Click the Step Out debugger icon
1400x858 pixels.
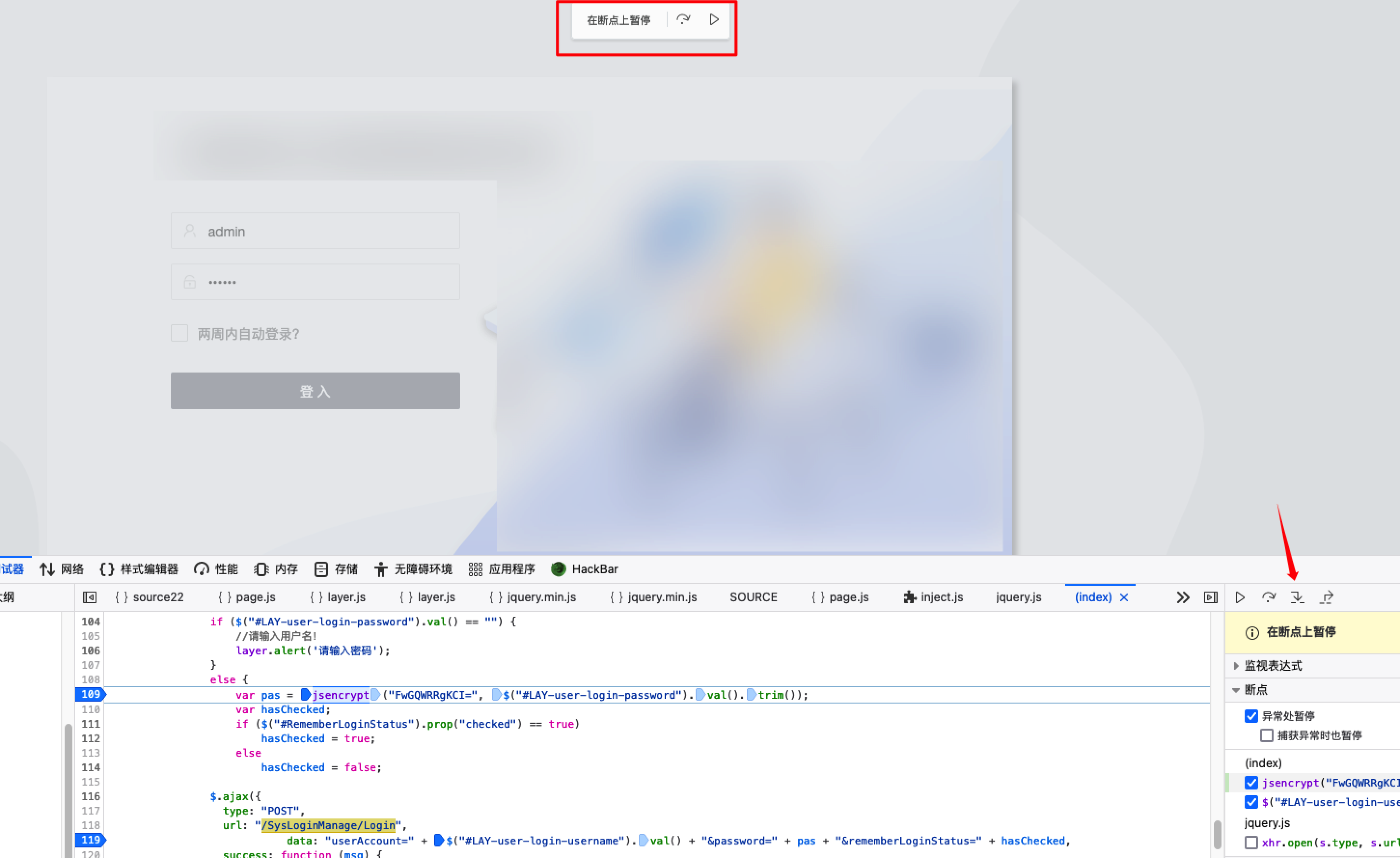pos(1326,597)
